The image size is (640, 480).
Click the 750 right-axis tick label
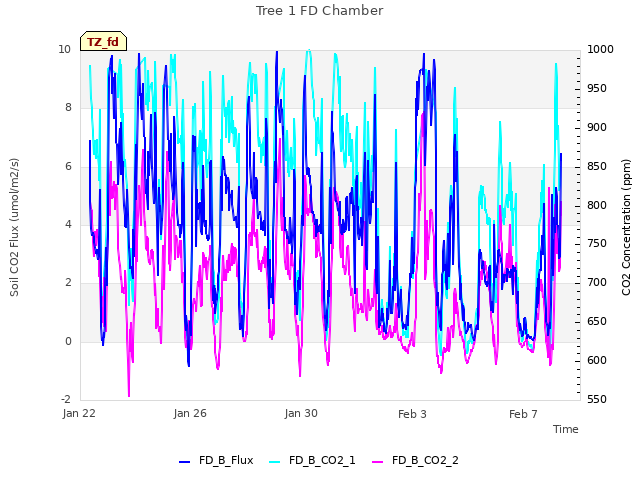597,244
